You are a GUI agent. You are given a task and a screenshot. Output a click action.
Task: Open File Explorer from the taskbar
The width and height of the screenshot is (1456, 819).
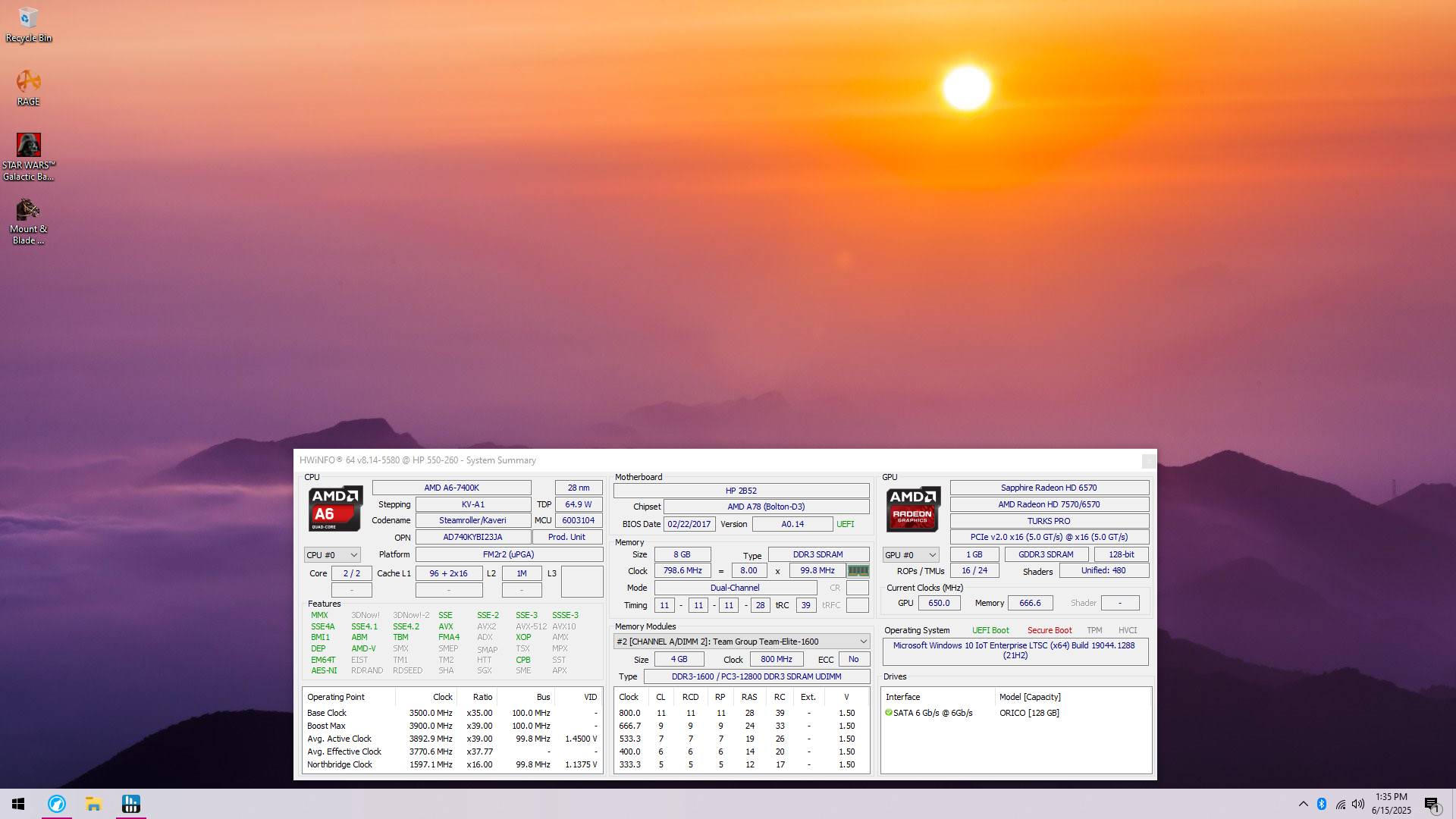pos(93,804)
